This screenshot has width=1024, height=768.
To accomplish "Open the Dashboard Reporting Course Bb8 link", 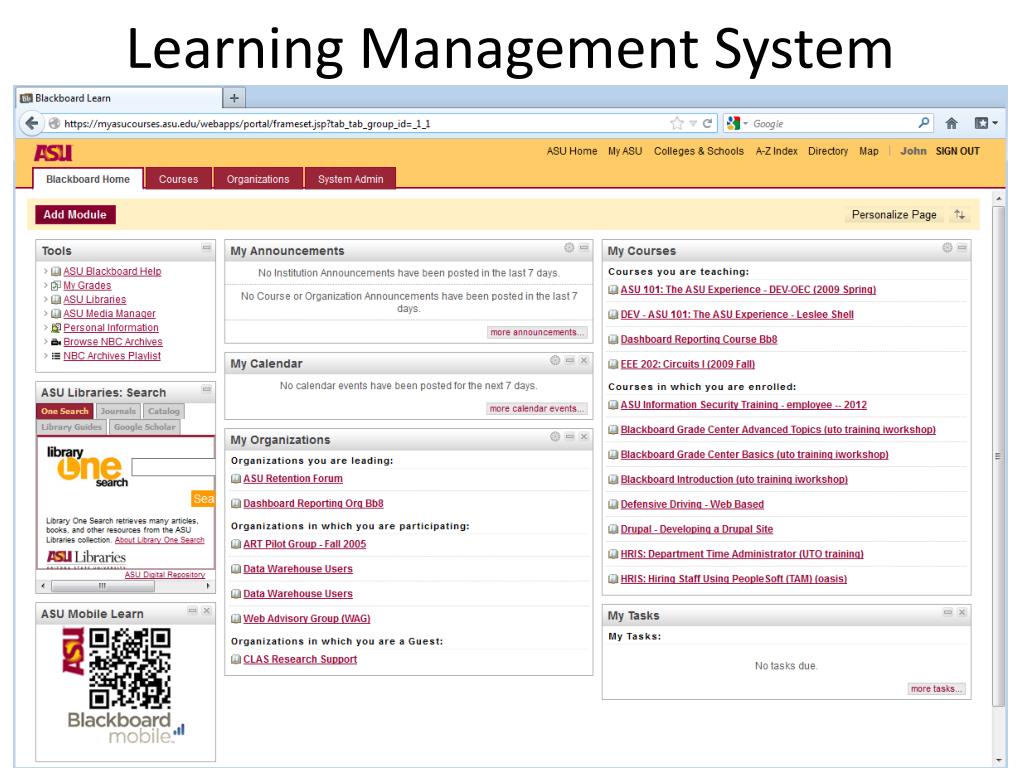I will tap(699, 340).
